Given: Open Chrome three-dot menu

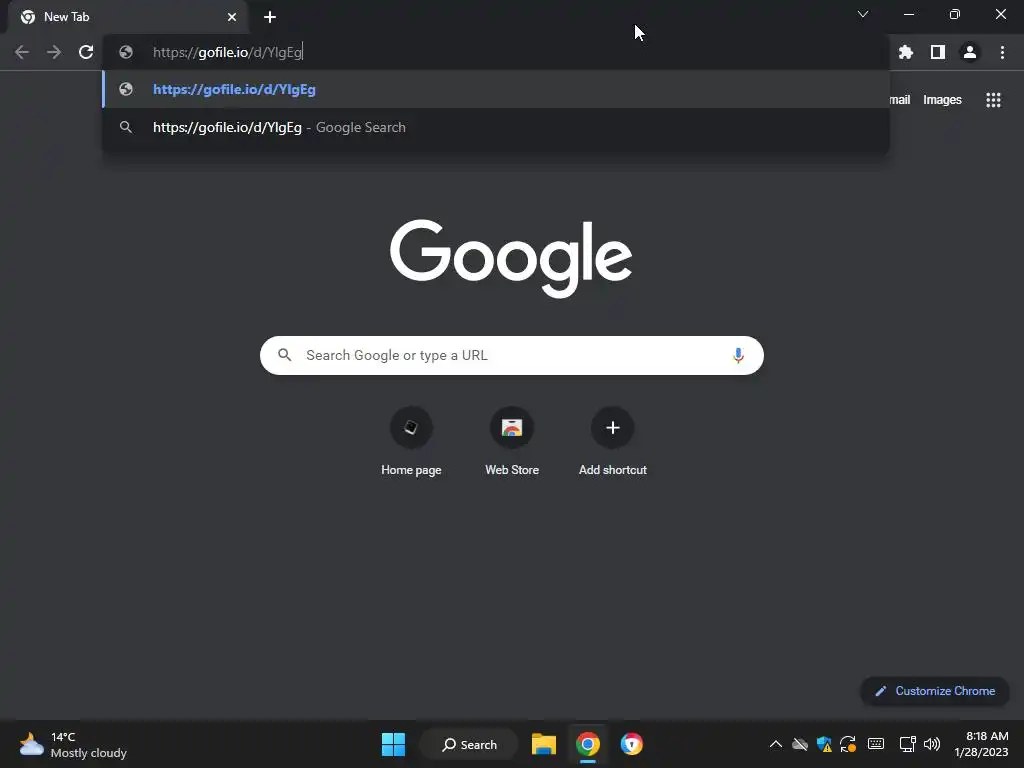Looking at the screenshot, I should 1002,52.
